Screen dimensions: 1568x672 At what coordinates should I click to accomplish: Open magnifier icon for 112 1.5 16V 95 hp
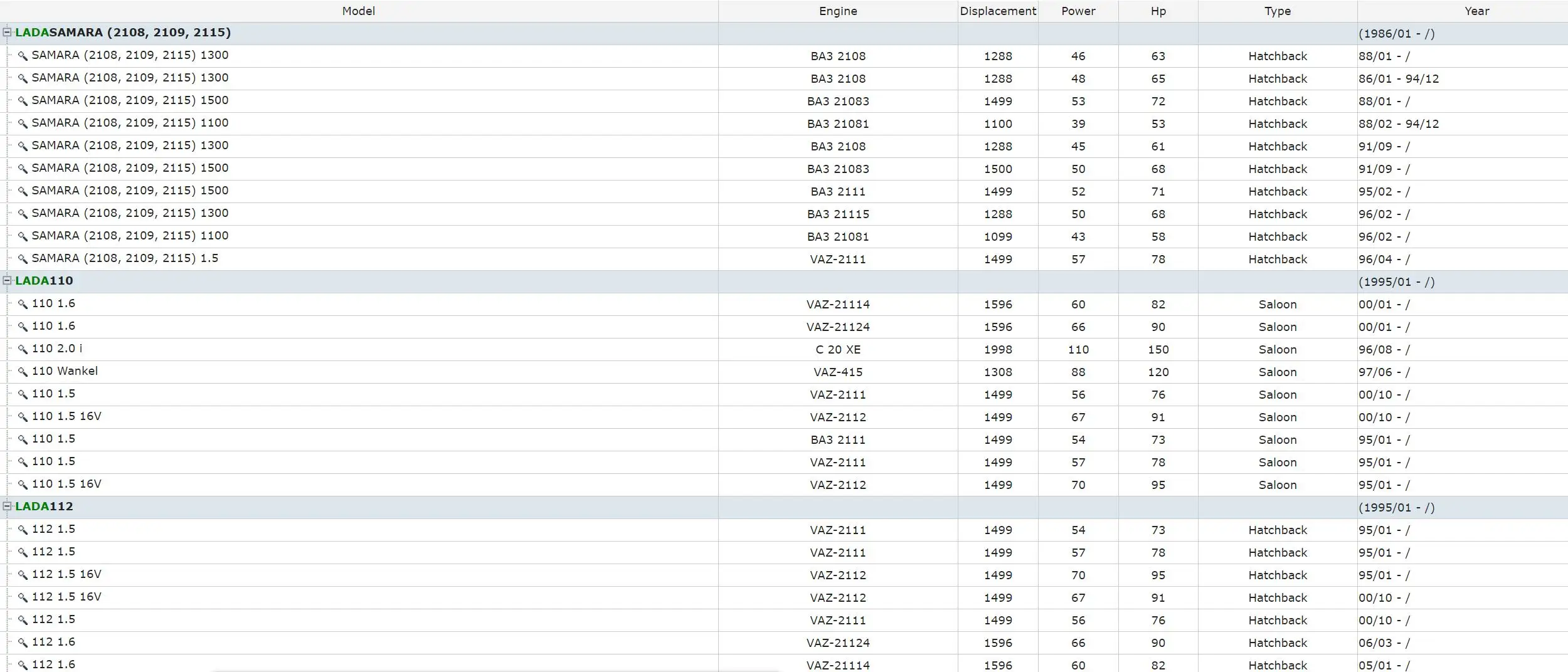click(23, 575)
